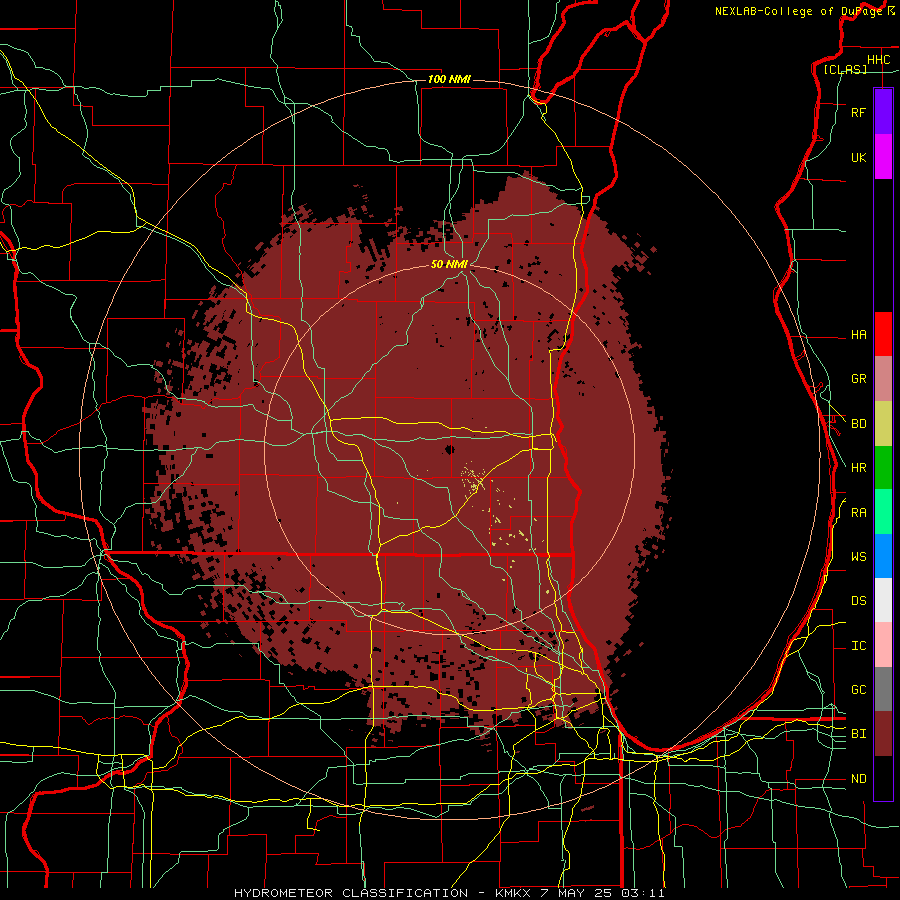Screen dimensions: 900x900
Task: Pick the mint green RA rain swatch
Action: click(x=883, y=512)
